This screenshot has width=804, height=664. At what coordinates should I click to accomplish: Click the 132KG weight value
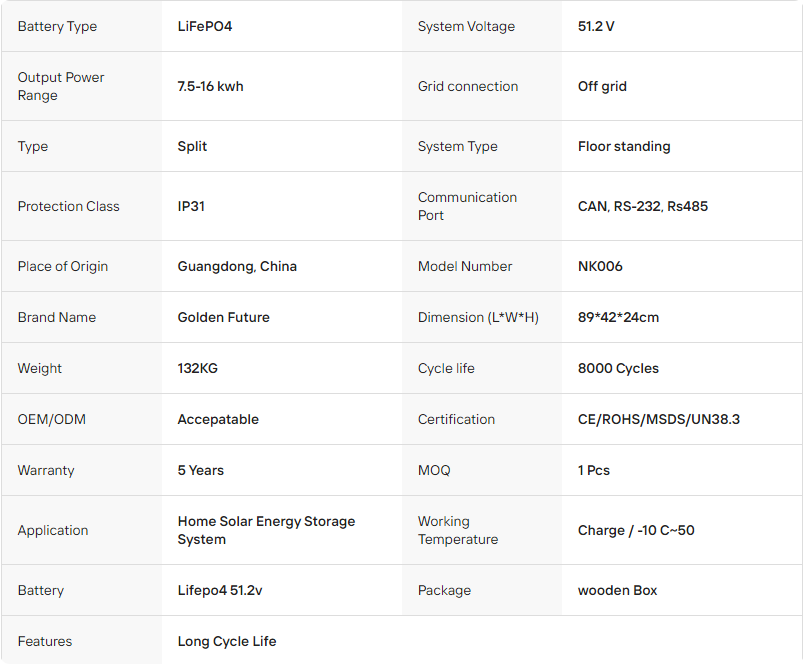point(197,368)
